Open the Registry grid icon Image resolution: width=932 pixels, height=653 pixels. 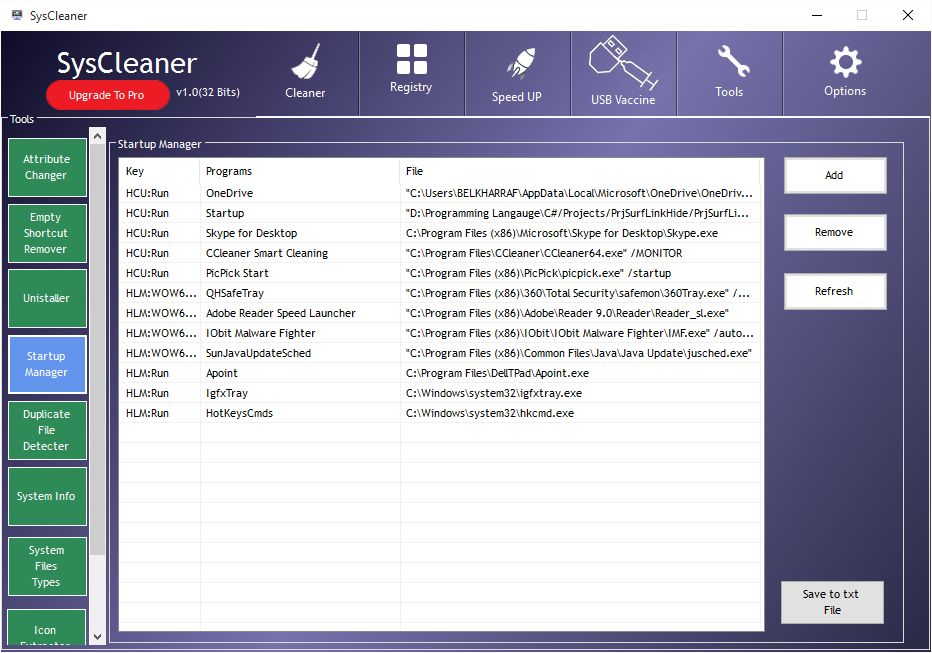click(x=411, y=59)
